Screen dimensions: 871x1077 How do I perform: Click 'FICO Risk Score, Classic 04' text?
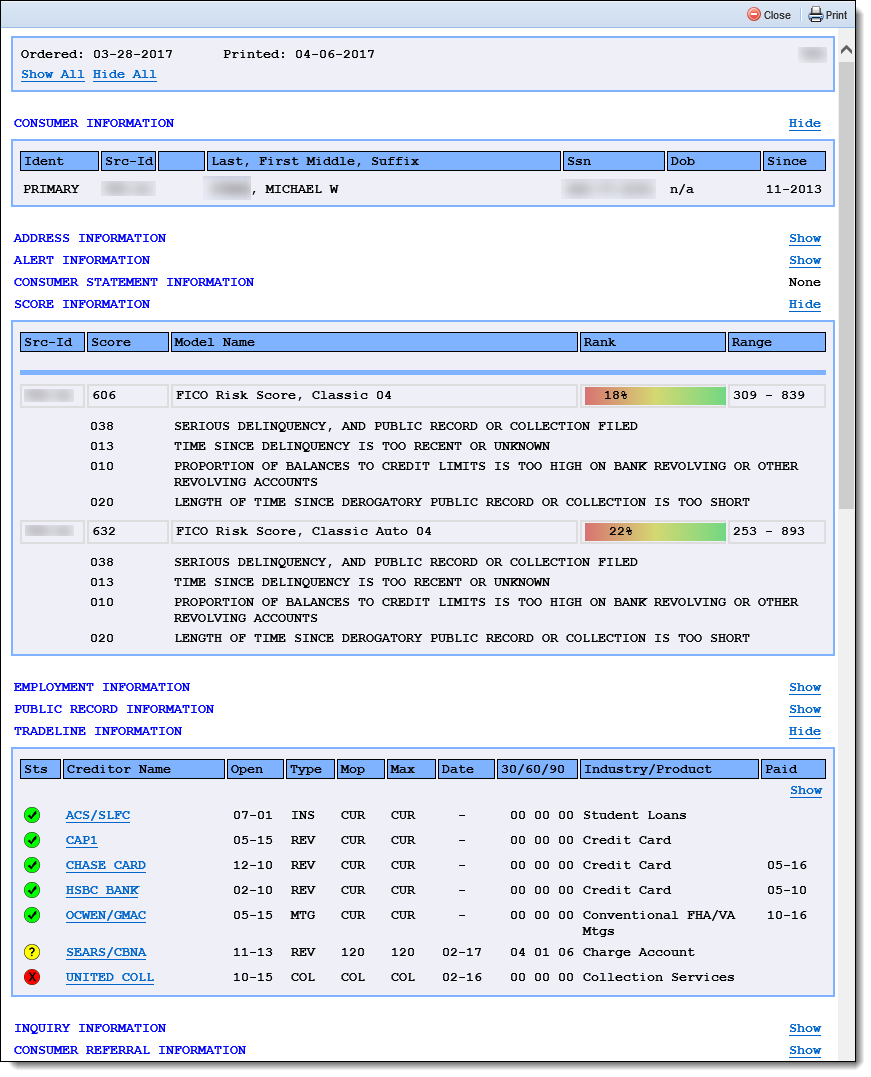pyautogui.click(x=284, y=396)
